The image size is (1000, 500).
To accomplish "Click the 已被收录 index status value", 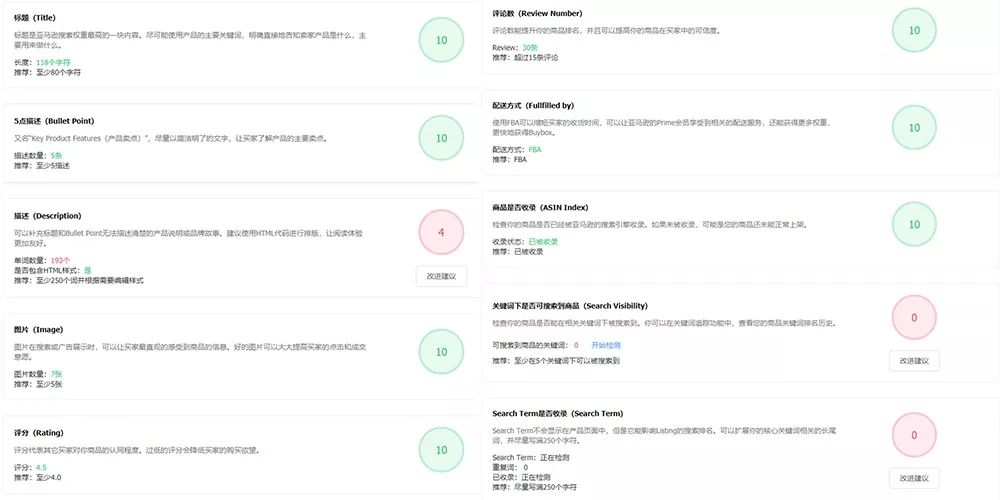I will 543,242.
